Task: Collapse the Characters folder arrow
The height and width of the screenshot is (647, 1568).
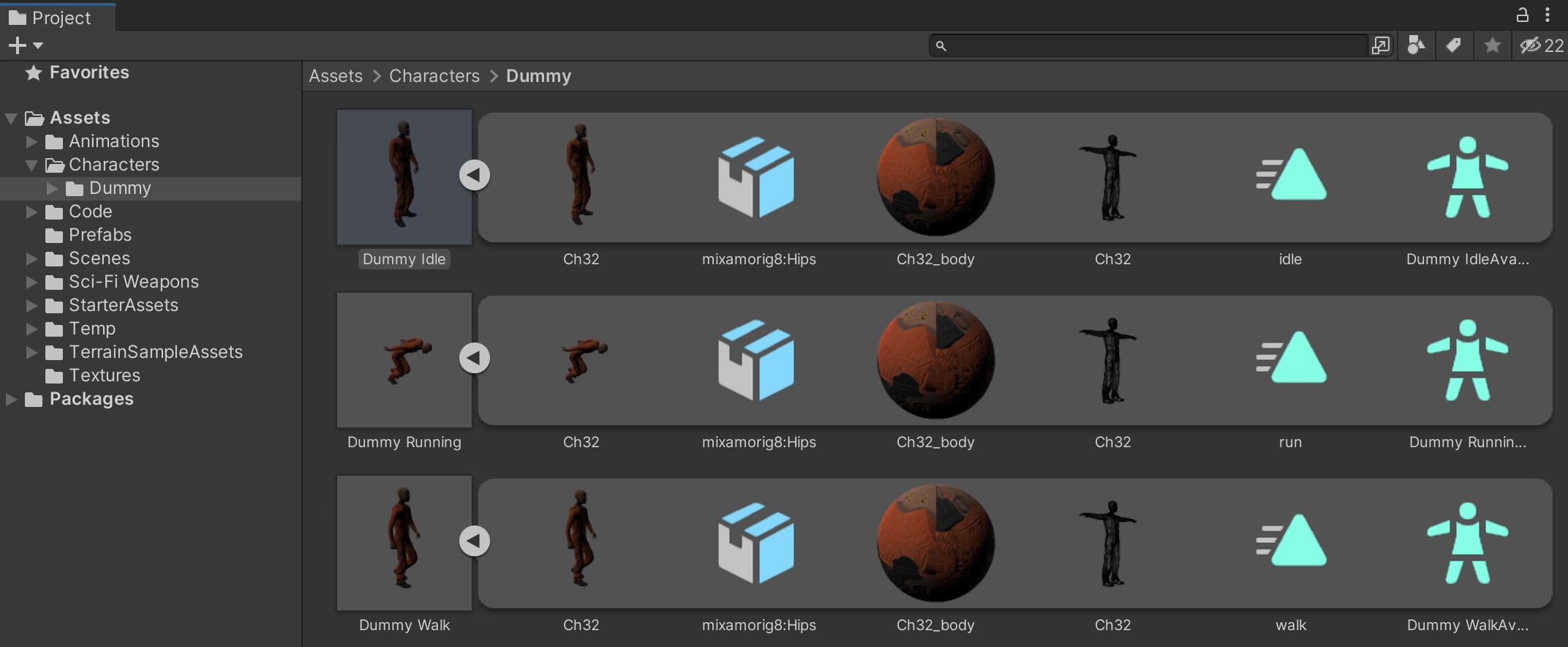Action: pos(31,165)
